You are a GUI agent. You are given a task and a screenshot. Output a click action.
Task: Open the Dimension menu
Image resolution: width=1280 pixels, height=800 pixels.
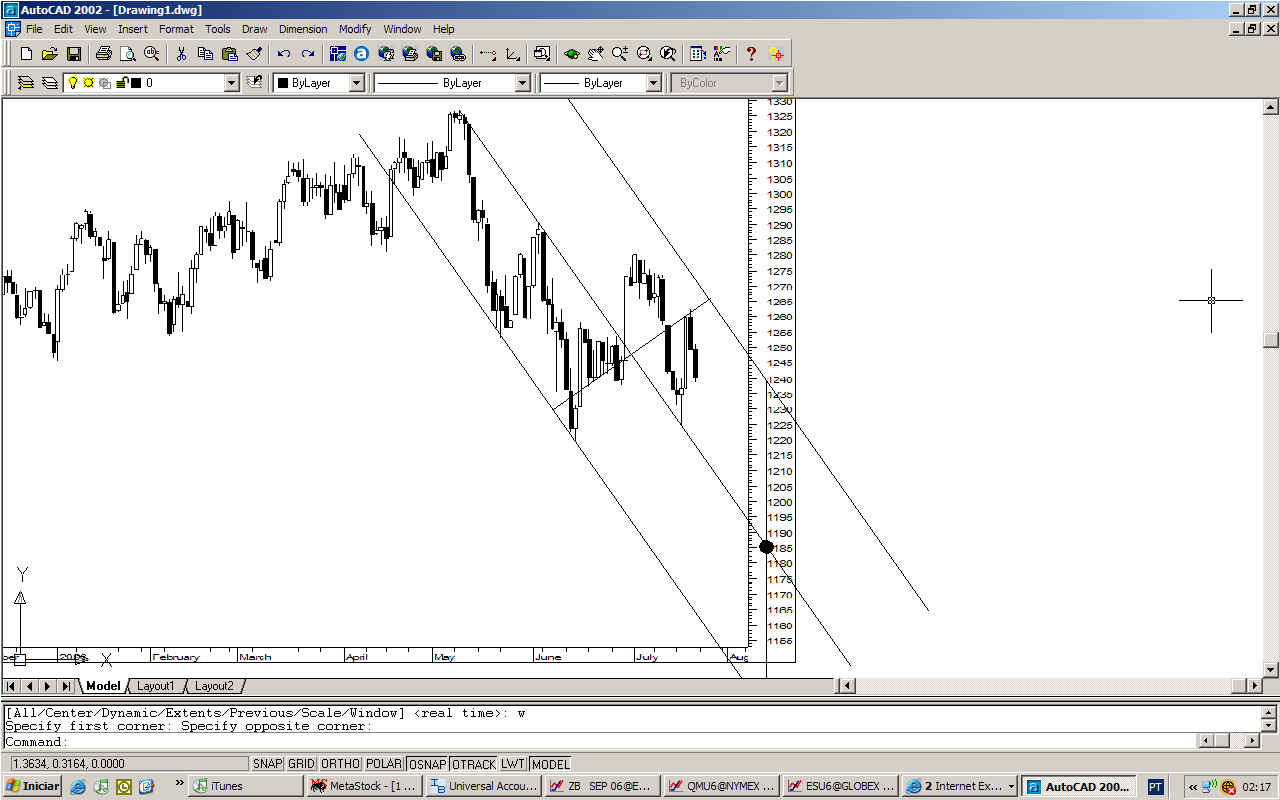coord(303,29)
